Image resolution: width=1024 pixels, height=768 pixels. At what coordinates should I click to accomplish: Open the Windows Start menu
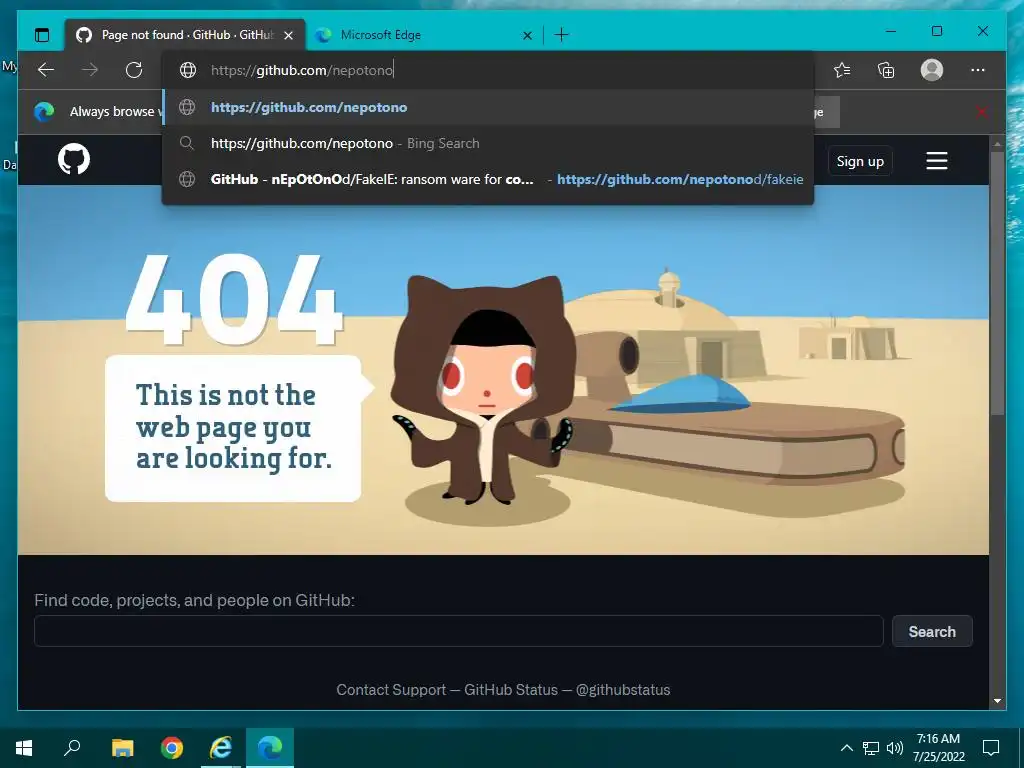pyautogui.click(x=24, y=748)
